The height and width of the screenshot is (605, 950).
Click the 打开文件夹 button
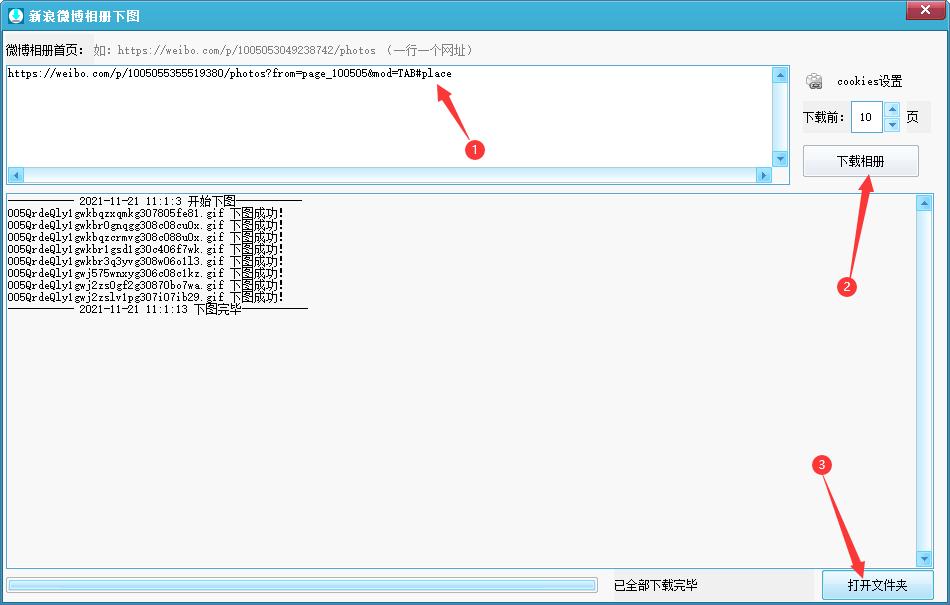[877, 585]
